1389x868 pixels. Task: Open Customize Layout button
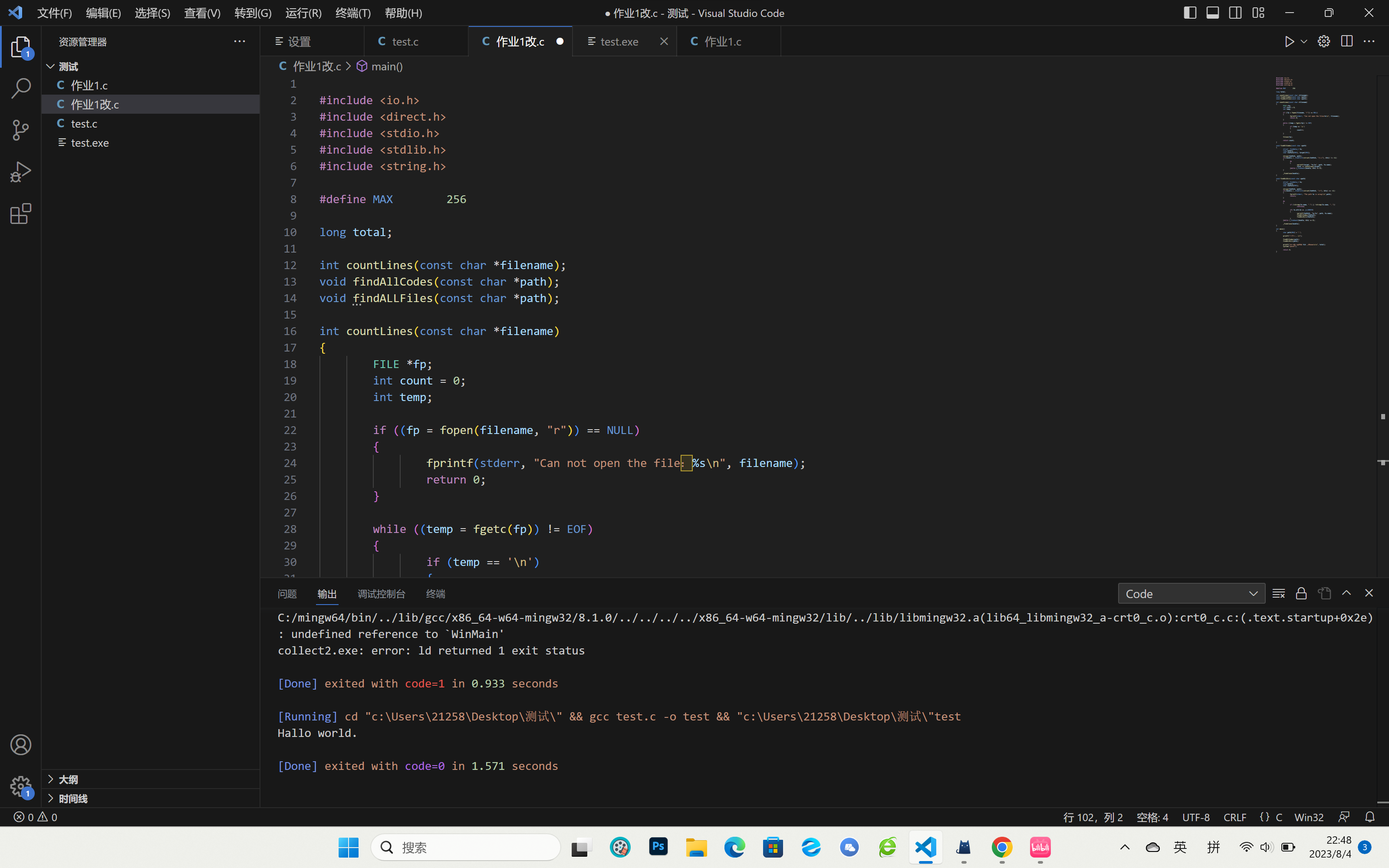(x=1258, y=13)
